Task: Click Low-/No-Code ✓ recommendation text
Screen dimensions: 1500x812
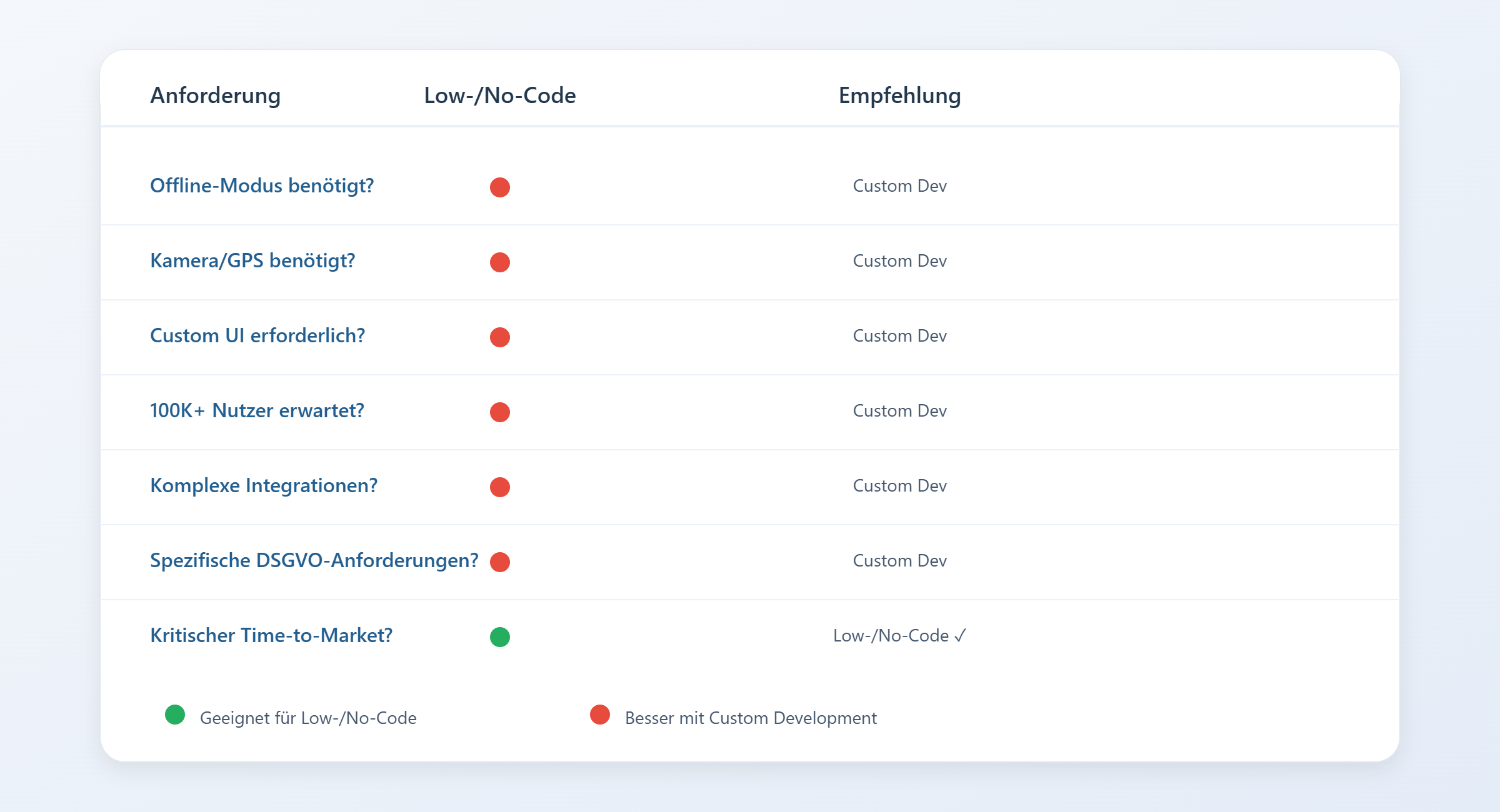Action: (x=899, y=635)
